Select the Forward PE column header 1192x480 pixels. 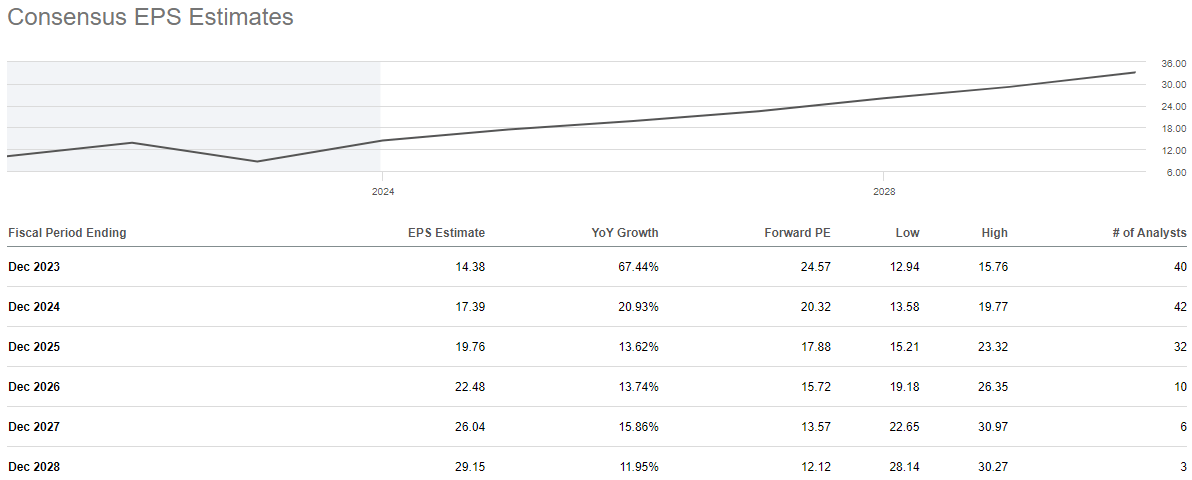point(796,233)
